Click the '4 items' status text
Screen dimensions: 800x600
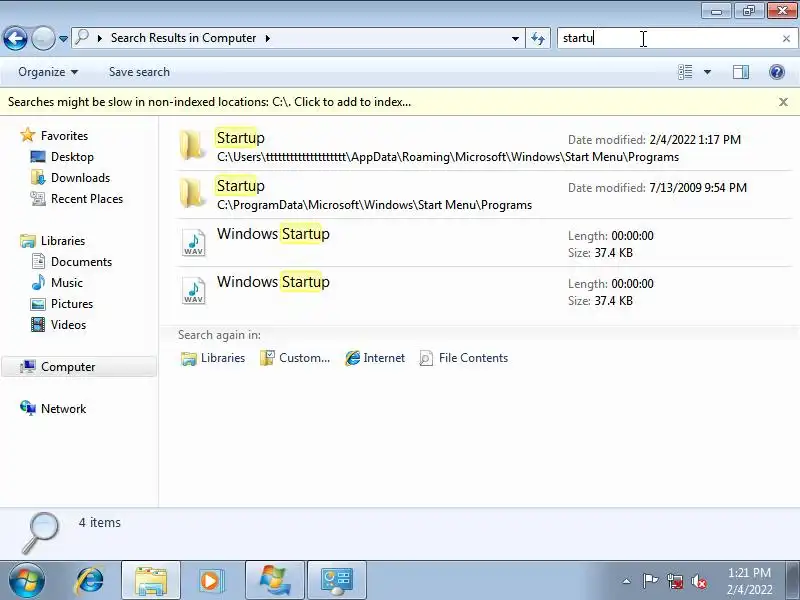99,522
